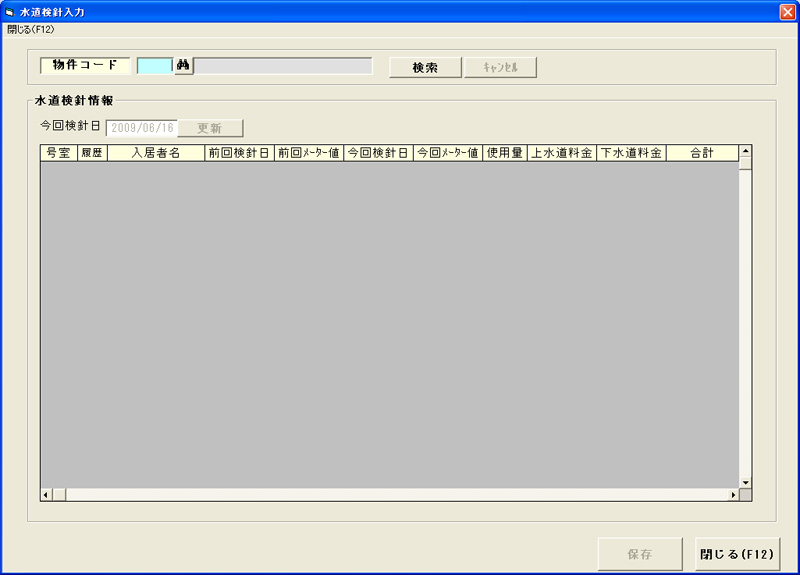Click the 更新 update button
Image resolution: width=800 pixels, height=575 pixels.
210,128
